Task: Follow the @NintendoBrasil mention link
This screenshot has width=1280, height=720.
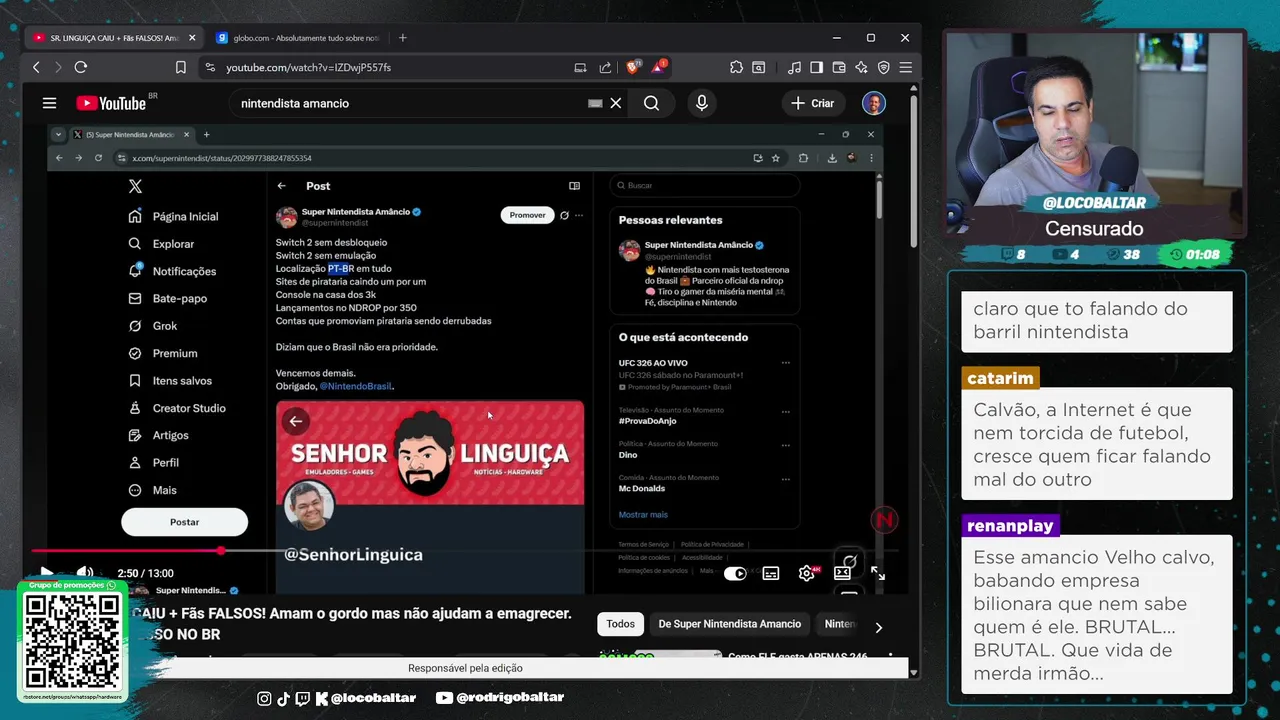Action: click(x=355, y=386)
